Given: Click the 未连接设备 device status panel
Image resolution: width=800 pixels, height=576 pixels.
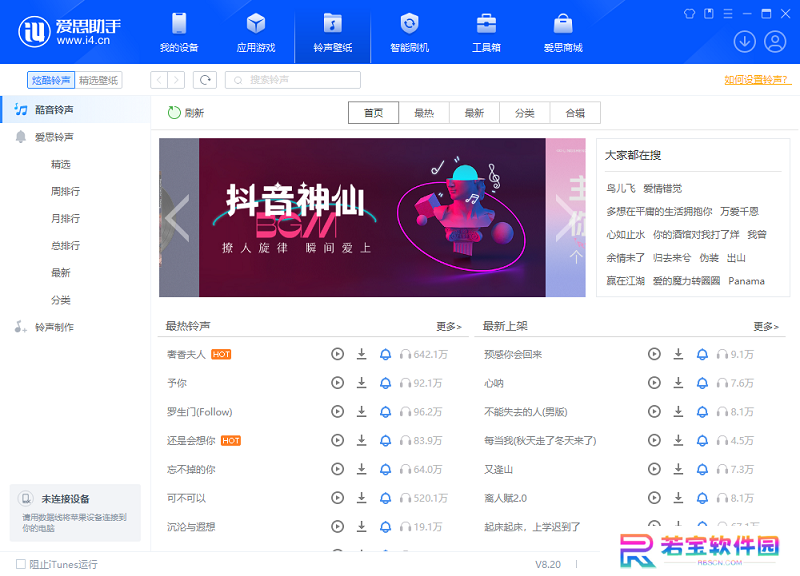Looking at the screenshot, I should coord(75,513).
